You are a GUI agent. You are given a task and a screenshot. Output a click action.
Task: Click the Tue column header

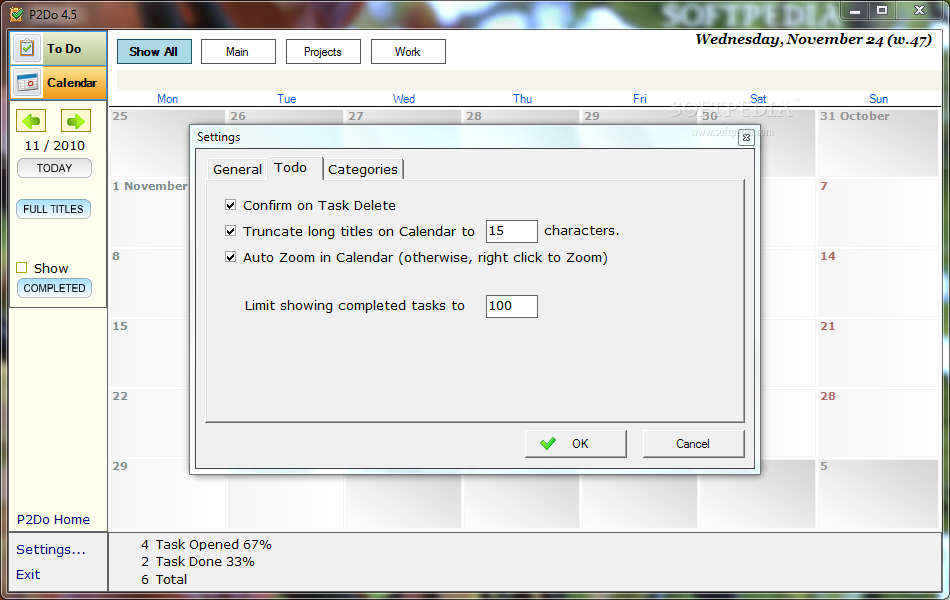287,99
